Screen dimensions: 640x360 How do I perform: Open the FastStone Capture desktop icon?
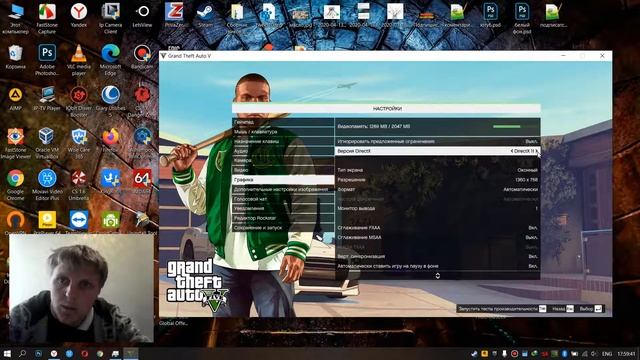[47, 18]
